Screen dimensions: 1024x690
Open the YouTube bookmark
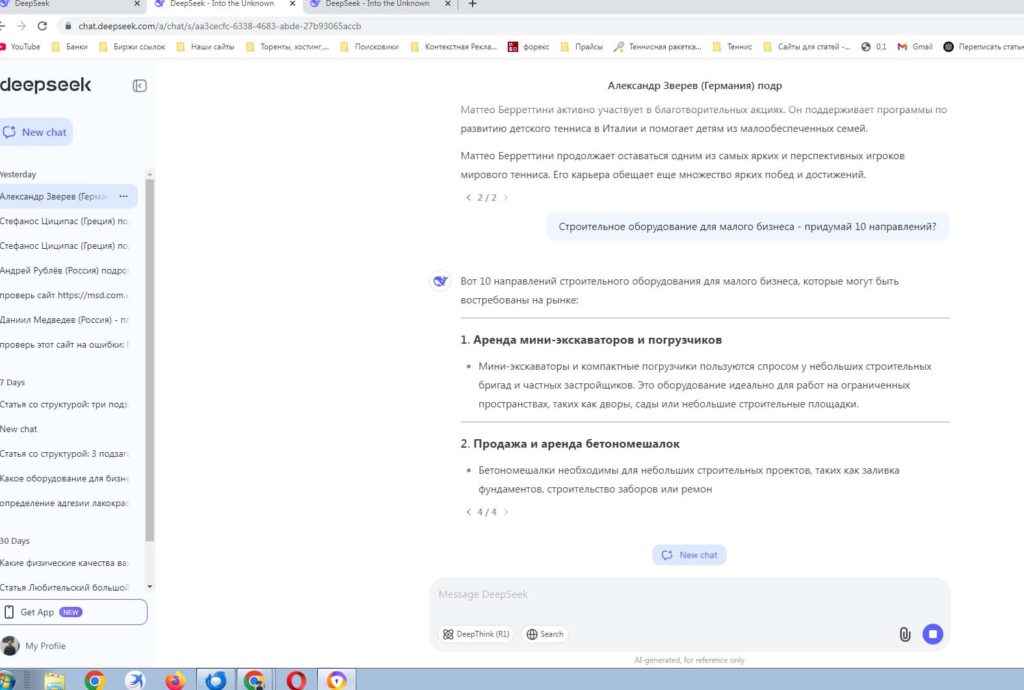(x=20, y=47)
